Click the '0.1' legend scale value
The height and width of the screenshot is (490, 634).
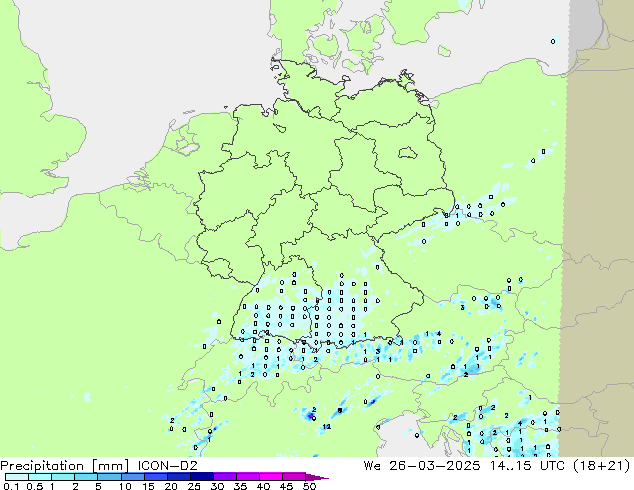(x=11, y=486)
